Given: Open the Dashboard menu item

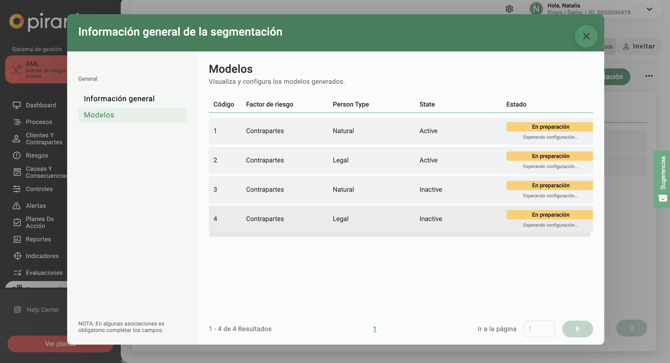Looking at the screenshot, I should [41, 105].
